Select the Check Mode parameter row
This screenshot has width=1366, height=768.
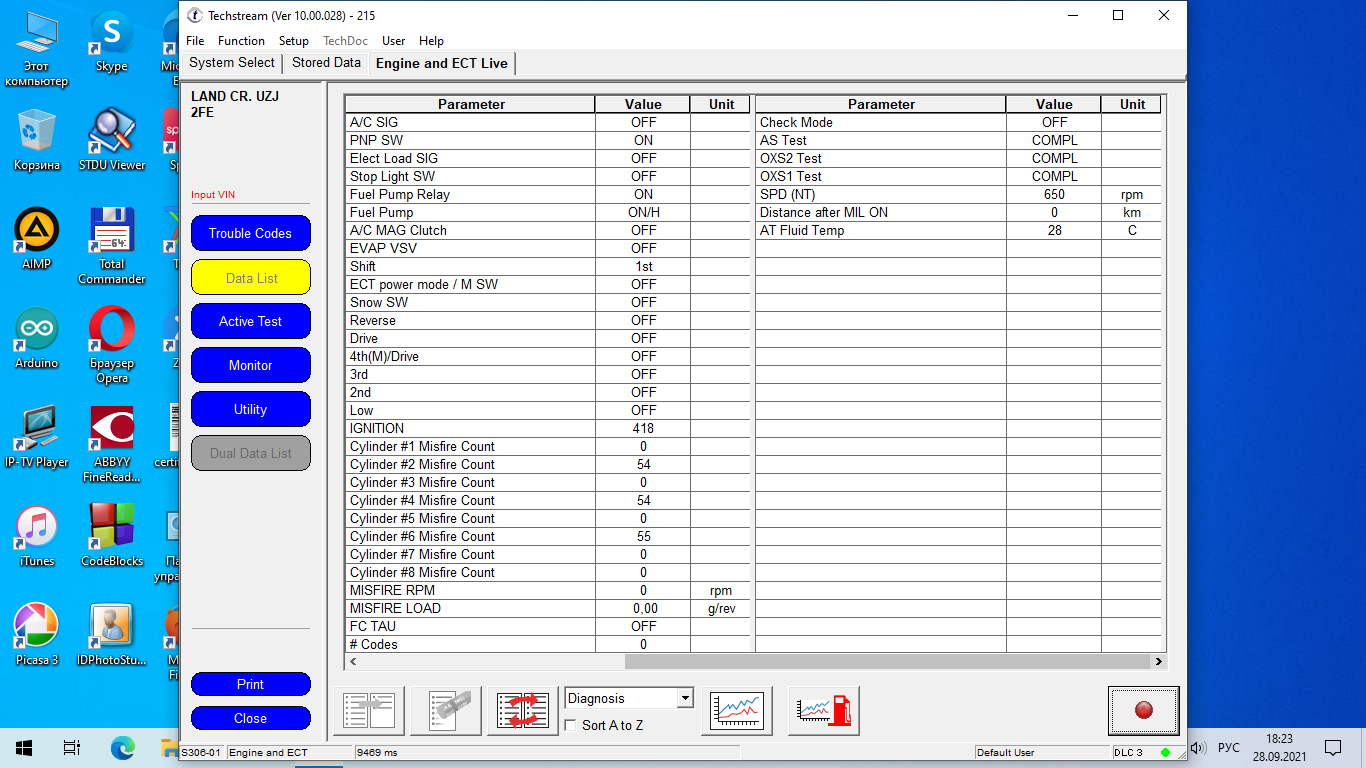pos(958,122)
